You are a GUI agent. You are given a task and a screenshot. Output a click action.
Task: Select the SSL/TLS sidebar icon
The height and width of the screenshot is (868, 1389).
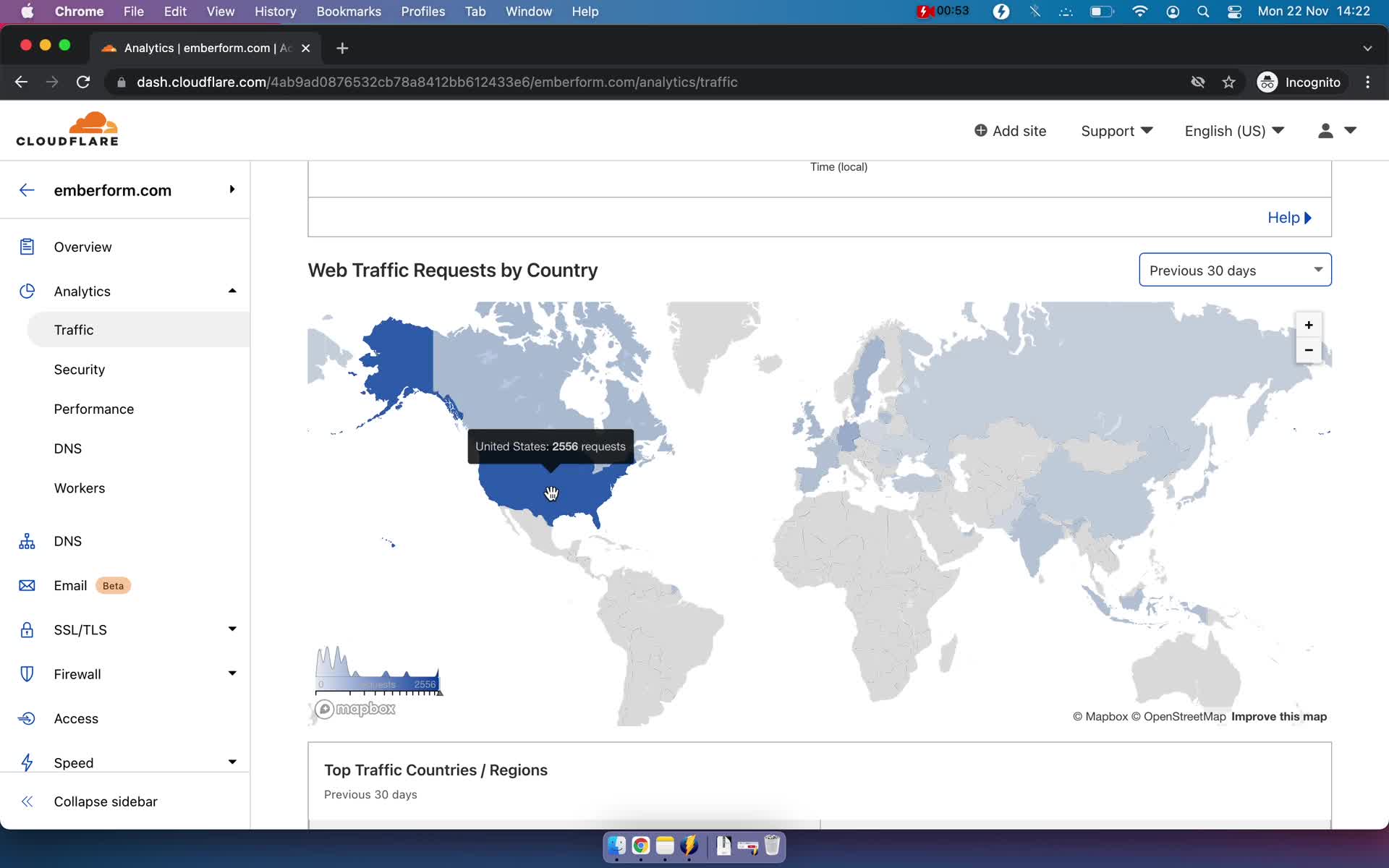[x=27, y=629]
